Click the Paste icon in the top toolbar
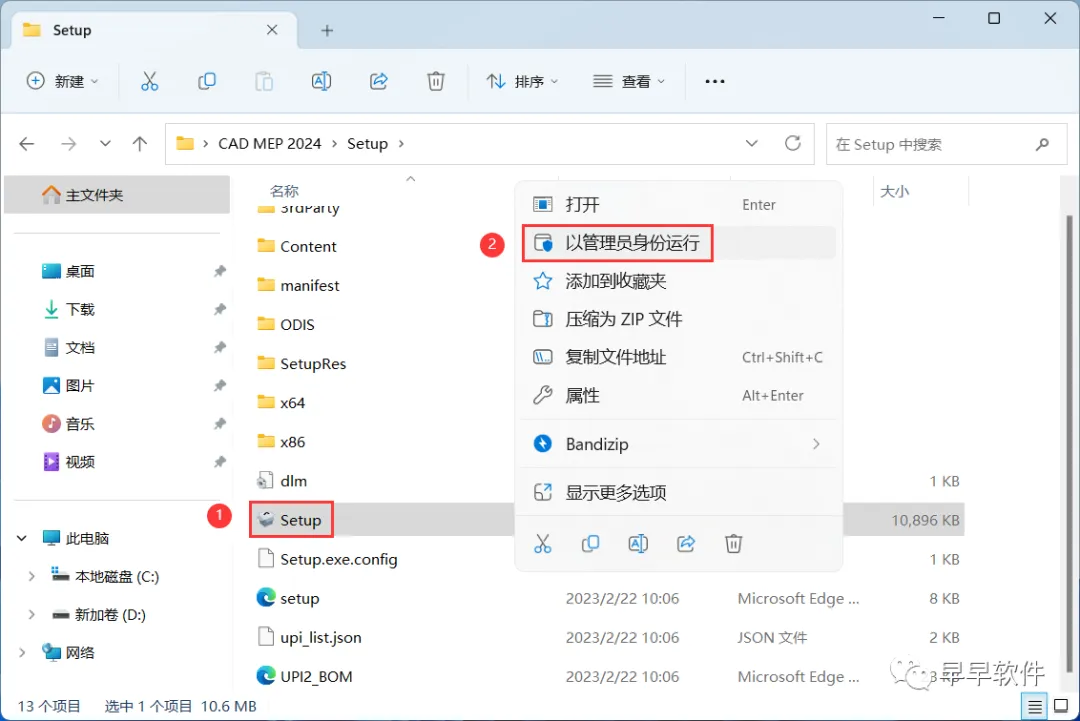The image size is (1080, 721). (264, 81)
